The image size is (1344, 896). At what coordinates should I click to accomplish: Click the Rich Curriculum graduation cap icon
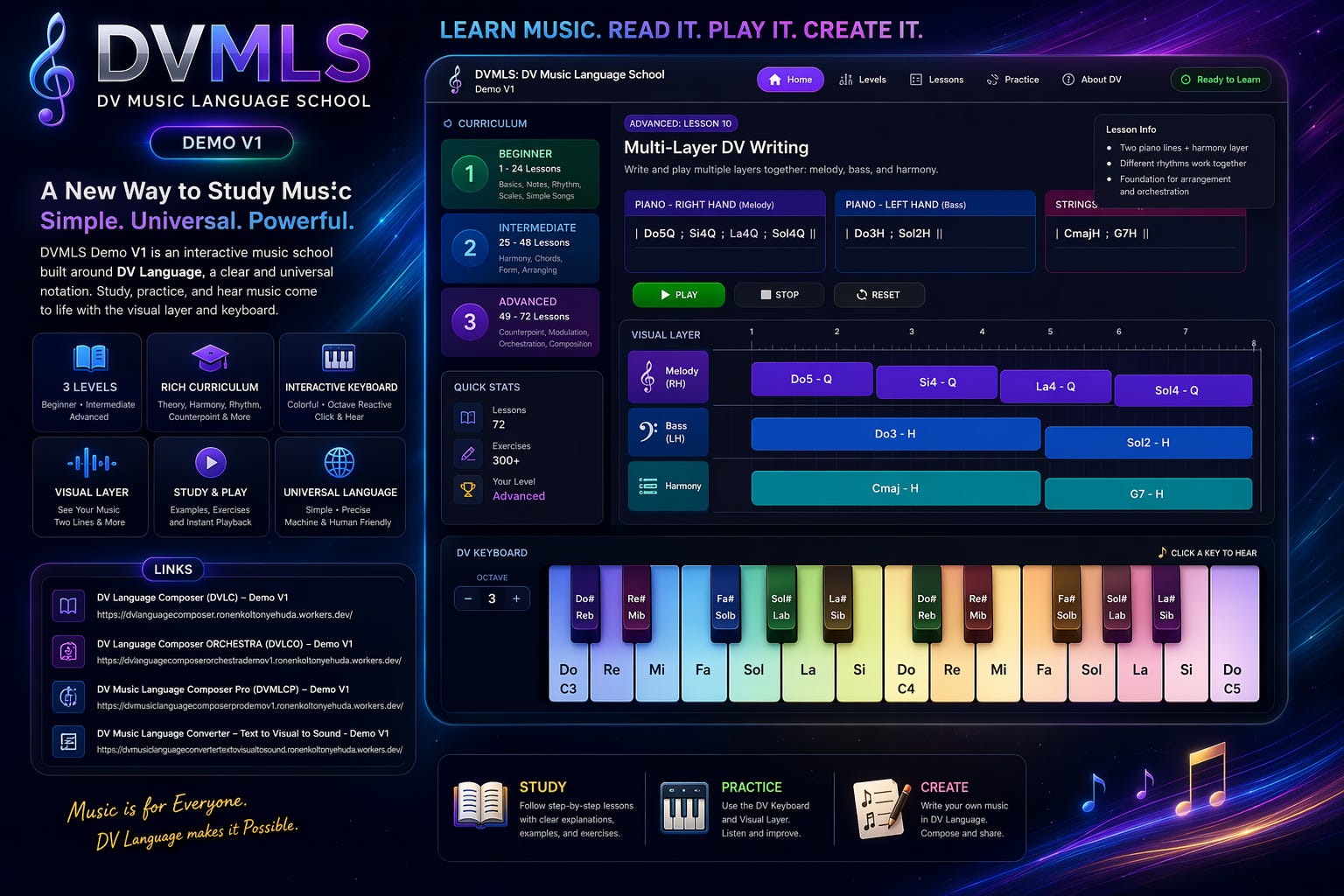210,358
